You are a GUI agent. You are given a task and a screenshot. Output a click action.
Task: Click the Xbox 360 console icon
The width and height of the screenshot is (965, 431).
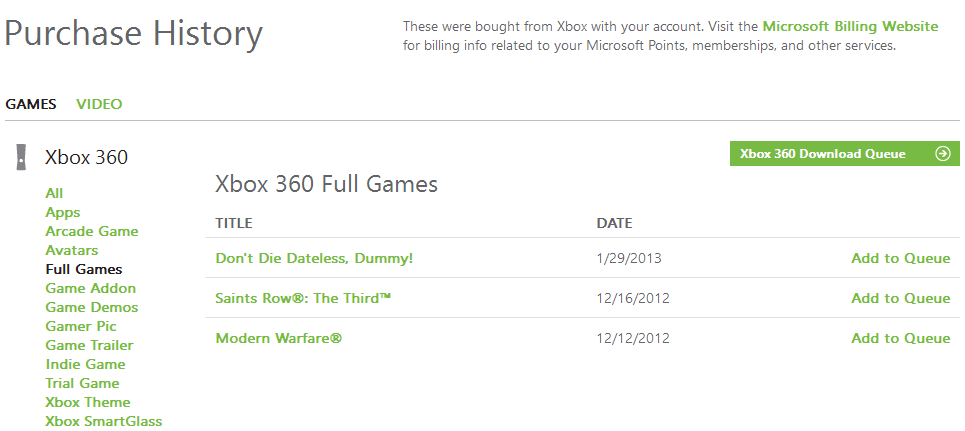click(x=20, y=157)
